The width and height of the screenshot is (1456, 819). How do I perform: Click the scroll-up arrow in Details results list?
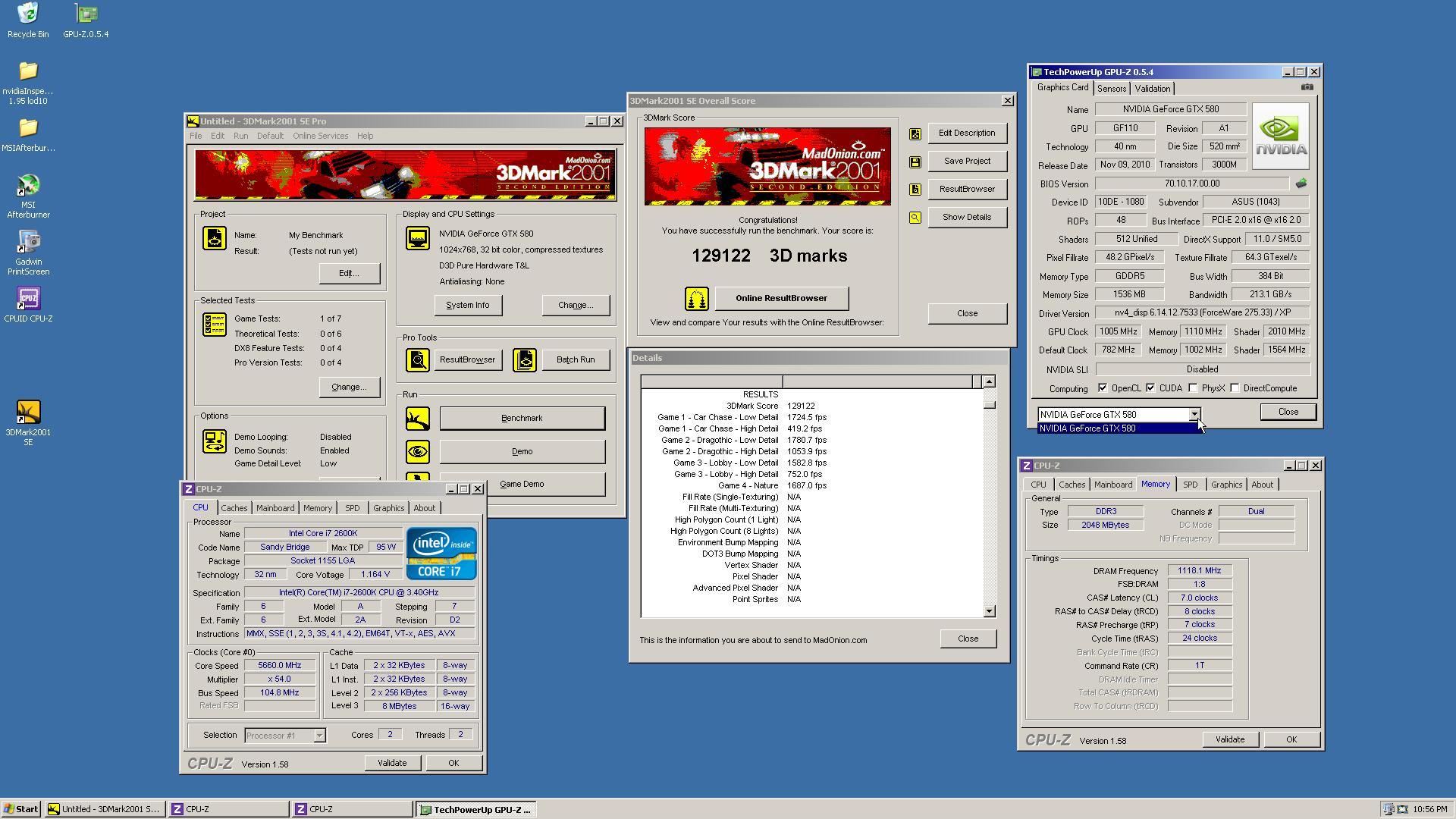pyautogui.click(x=989, y=381)
